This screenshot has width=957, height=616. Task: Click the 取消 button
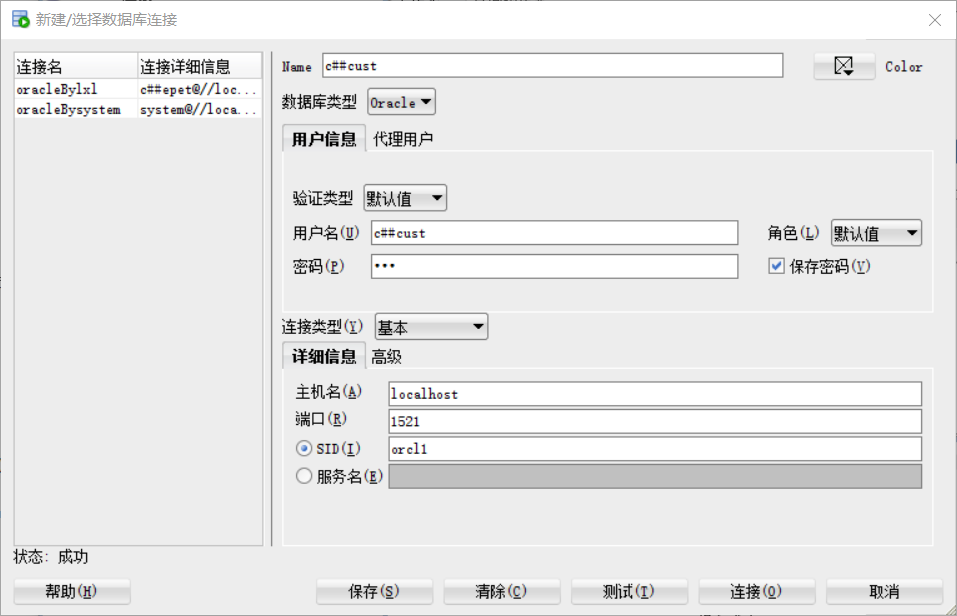point(884,591)
